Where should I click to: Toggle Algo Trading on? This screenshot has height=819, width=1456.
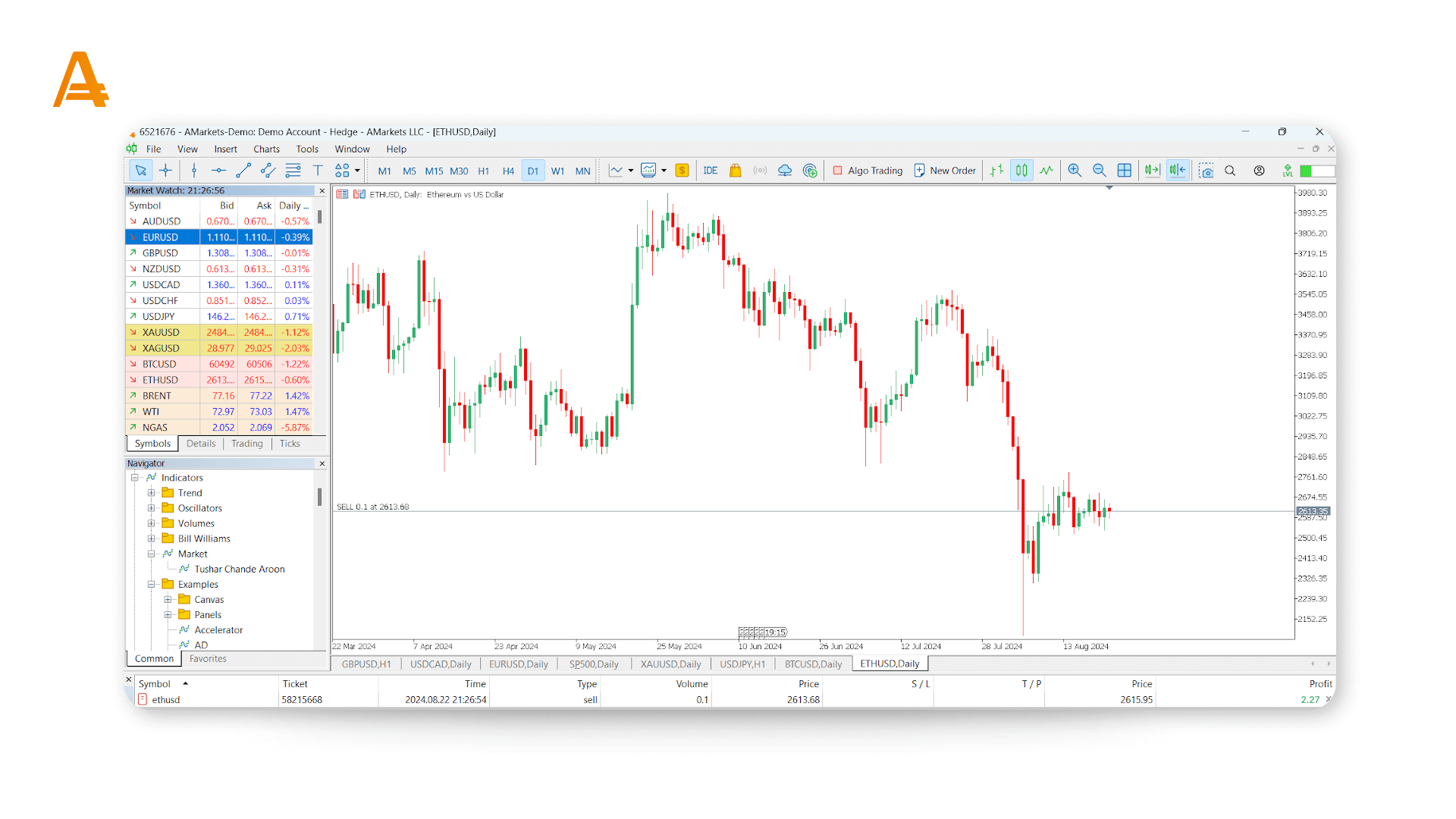(868, 171)
